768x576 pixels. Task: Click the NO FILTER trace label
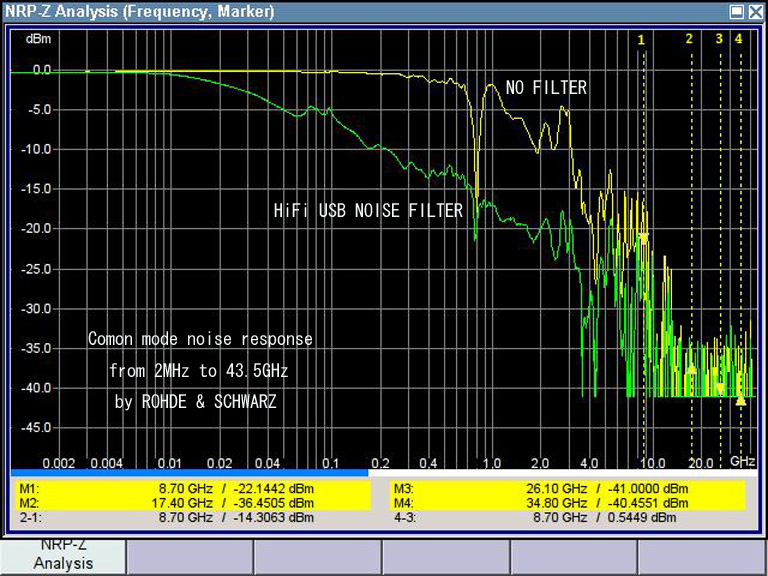[546, 88]
